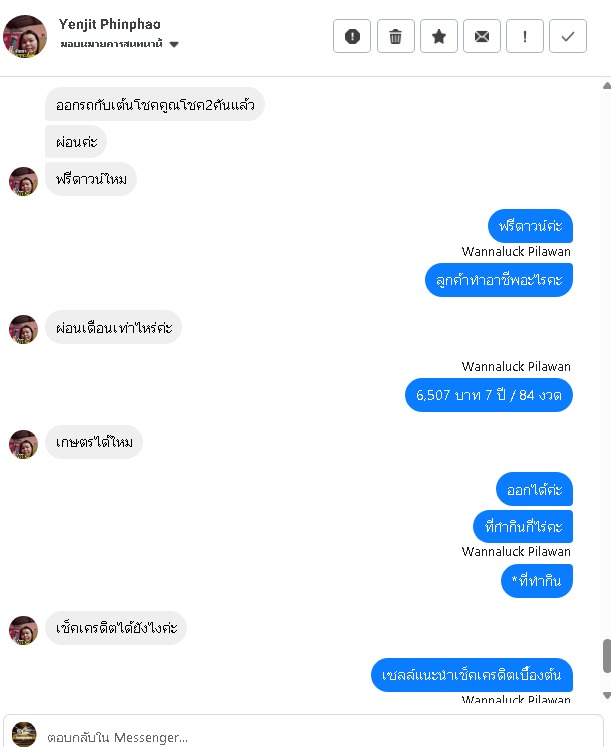
Task: Open Yenjit Phinphao's profile picture in header
Action: pyautogui.click(x=25, y=37)
